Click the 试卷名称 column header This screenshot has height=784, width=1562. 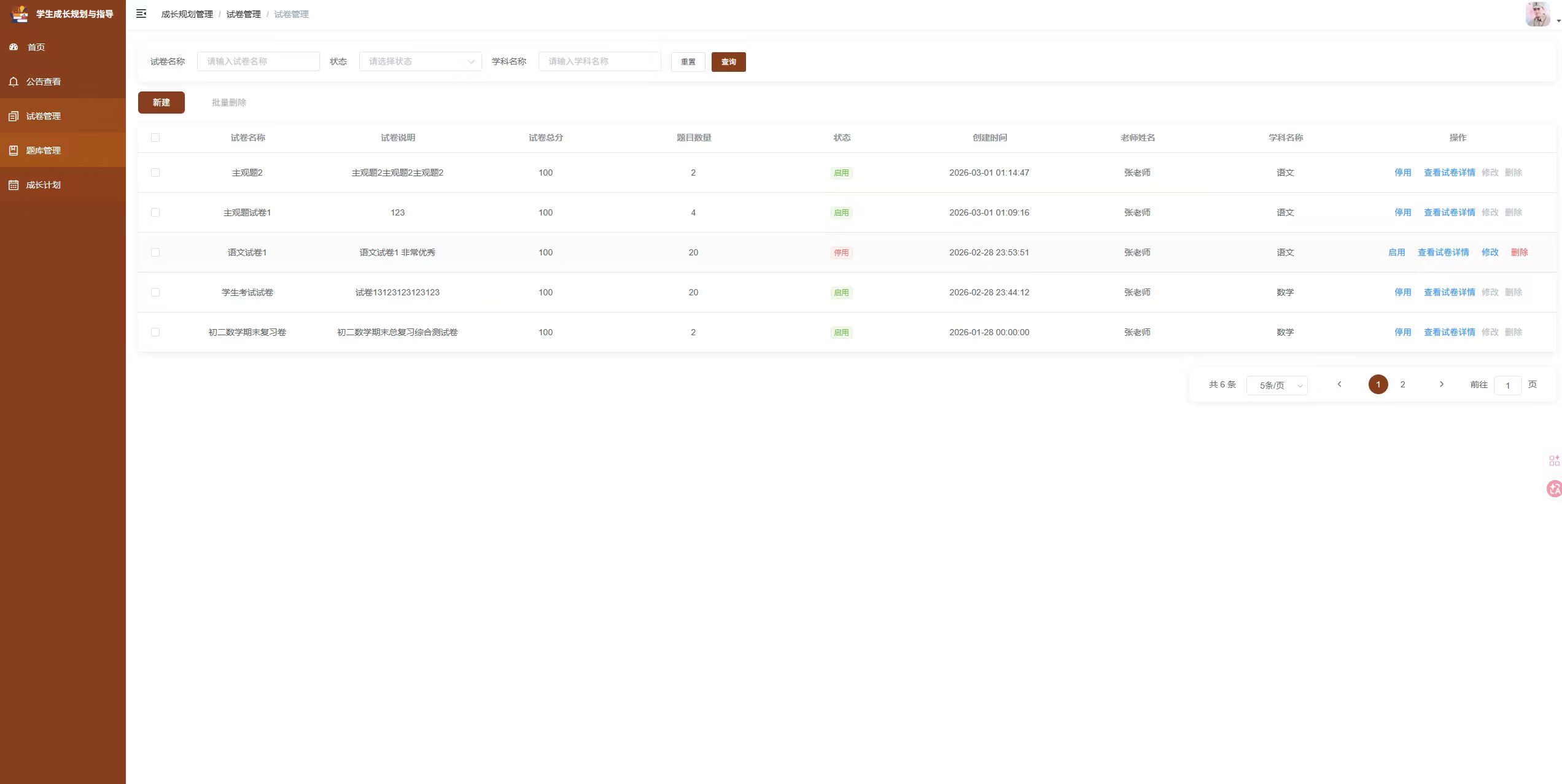[247, 138]
